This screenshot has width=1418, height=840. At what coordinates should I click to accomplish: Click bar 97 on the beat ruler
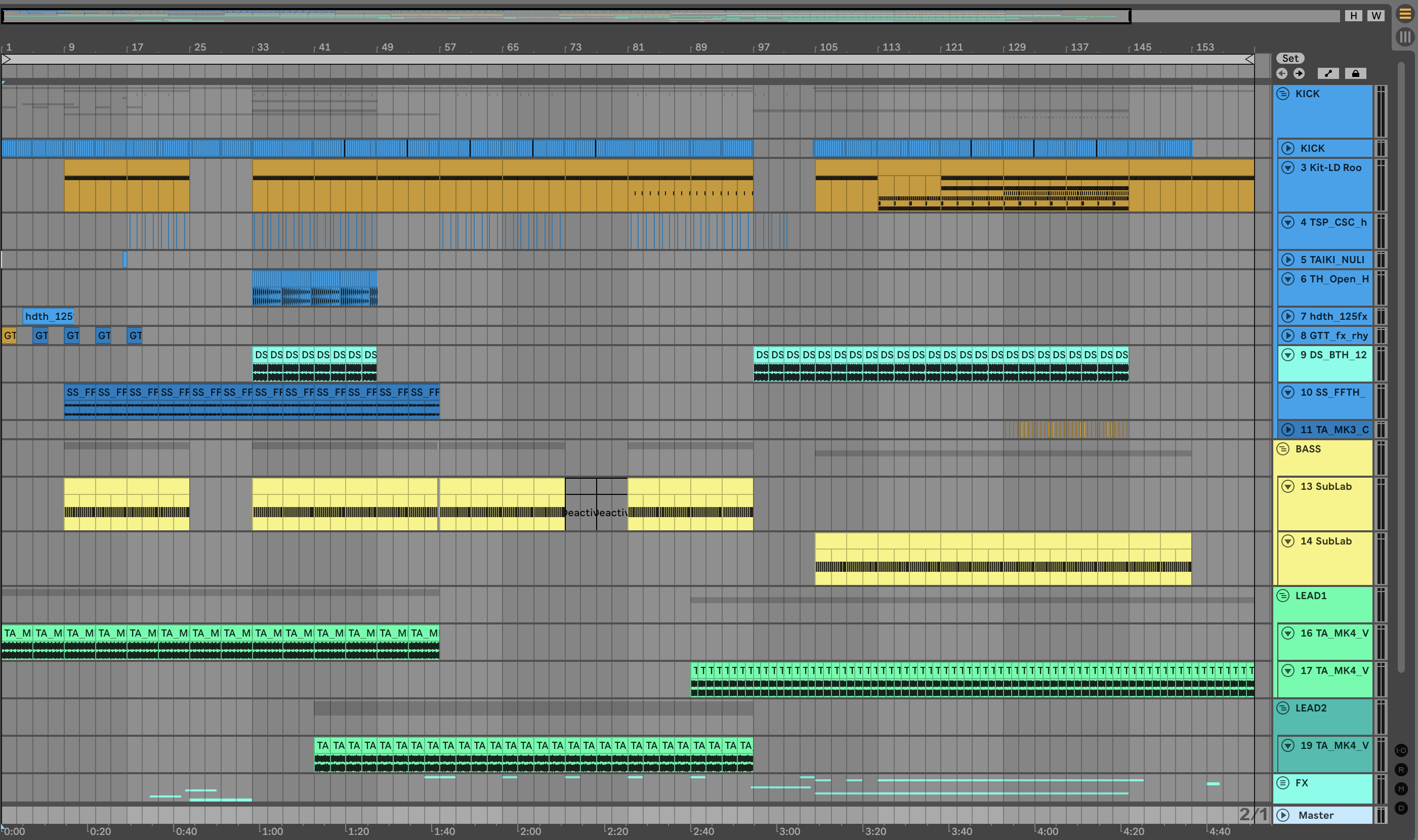[764, 47]
